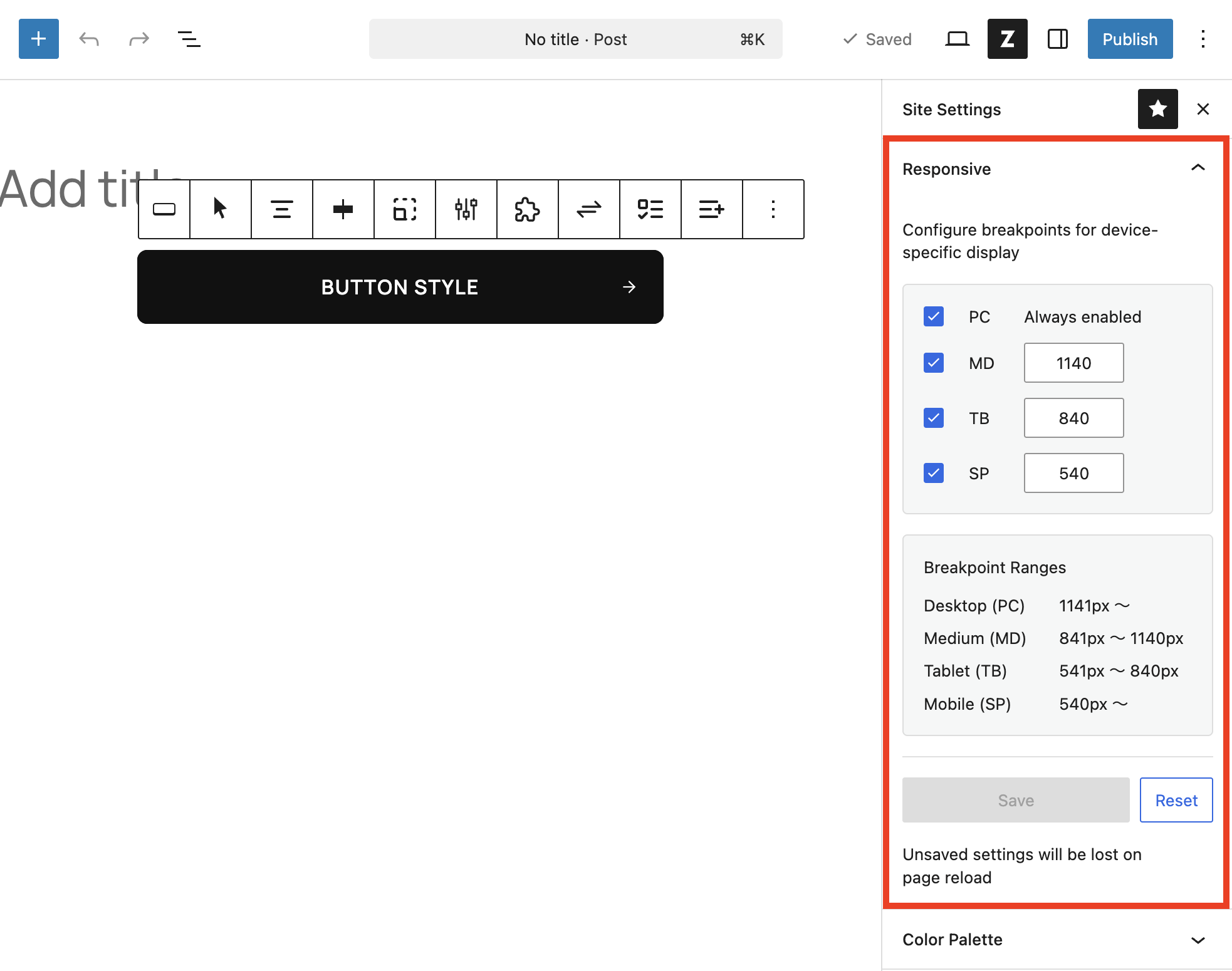Click the MD breakpoint value field
The image size is (1232, 971).
1073,363
